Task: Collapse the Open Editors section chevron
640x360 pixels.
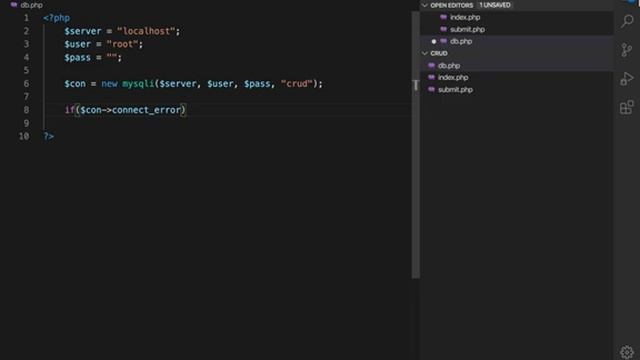Action: point(425,5)
